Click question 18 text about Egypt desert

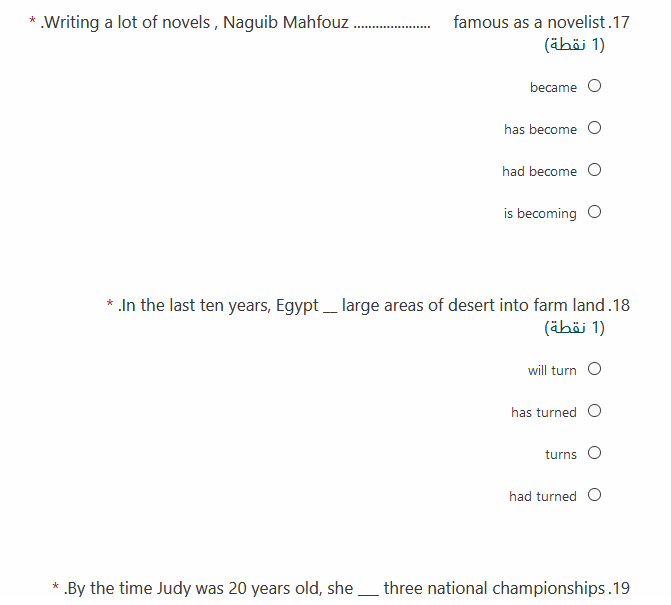pos(374,305)
